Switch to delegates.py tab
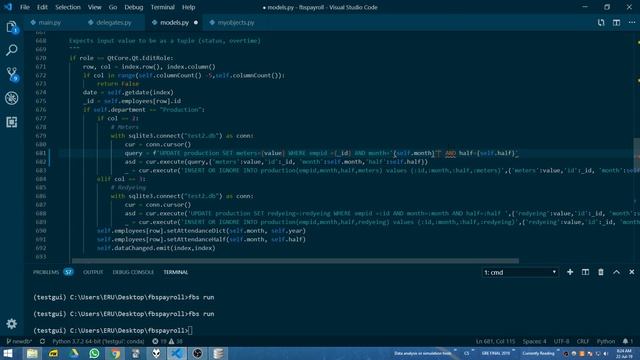640x360 pixels. [x=114, y=22]
